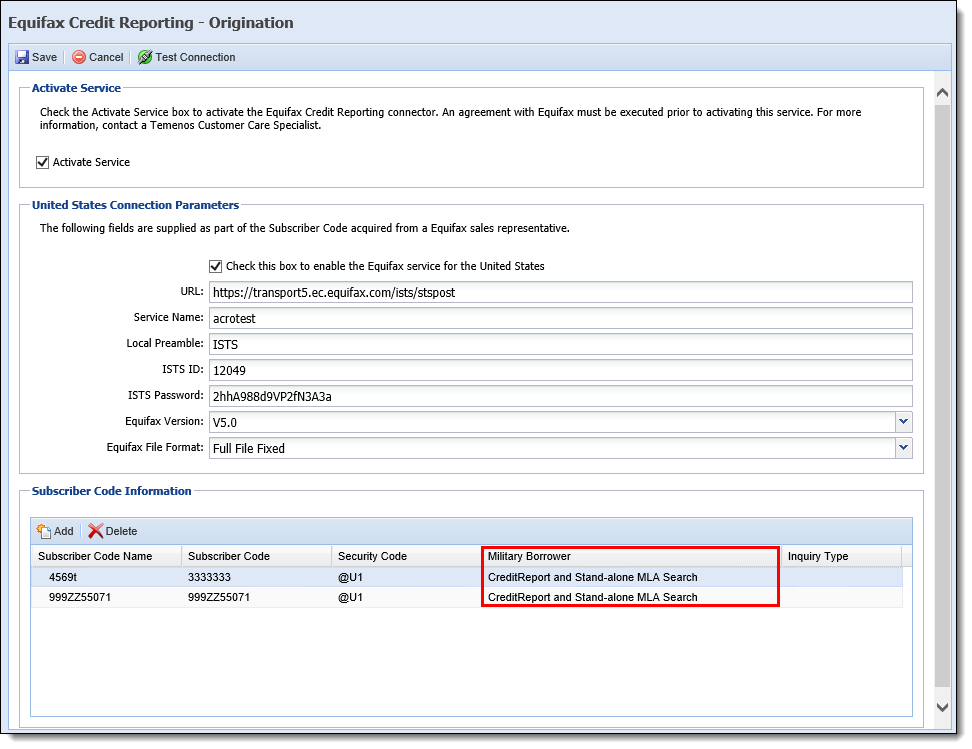The image size is (972, 749).
Task: Click the Test Connection plug icon
Action: point(144,57)
